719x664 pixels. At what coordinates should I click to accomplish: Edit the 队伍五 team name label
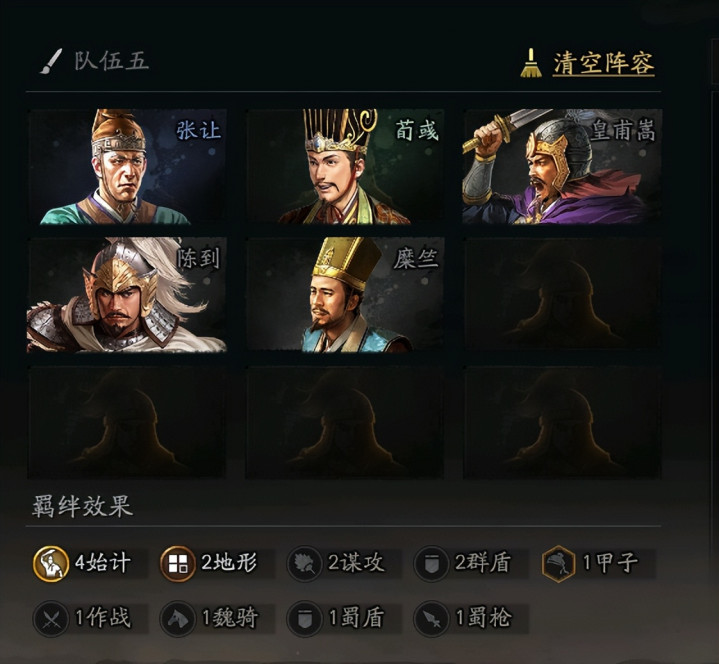(112, 61)
